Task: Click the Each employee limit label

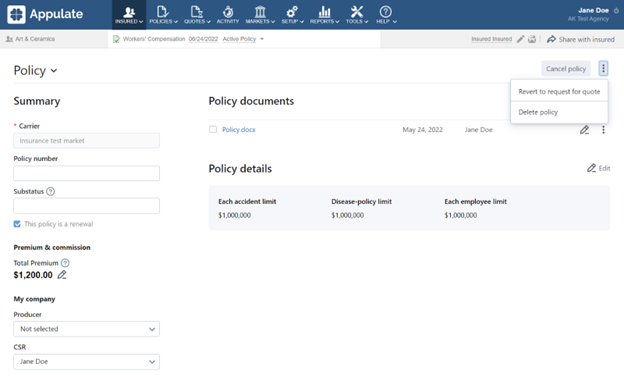Action: point(476,202)
